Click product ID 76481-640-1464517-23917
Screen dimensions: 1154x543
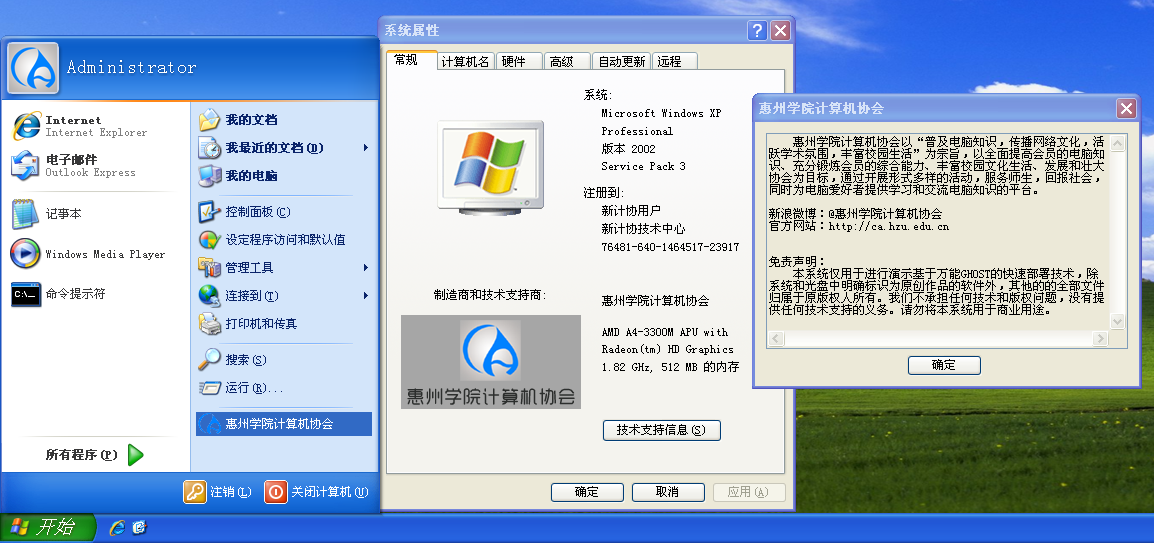[670, 247]
